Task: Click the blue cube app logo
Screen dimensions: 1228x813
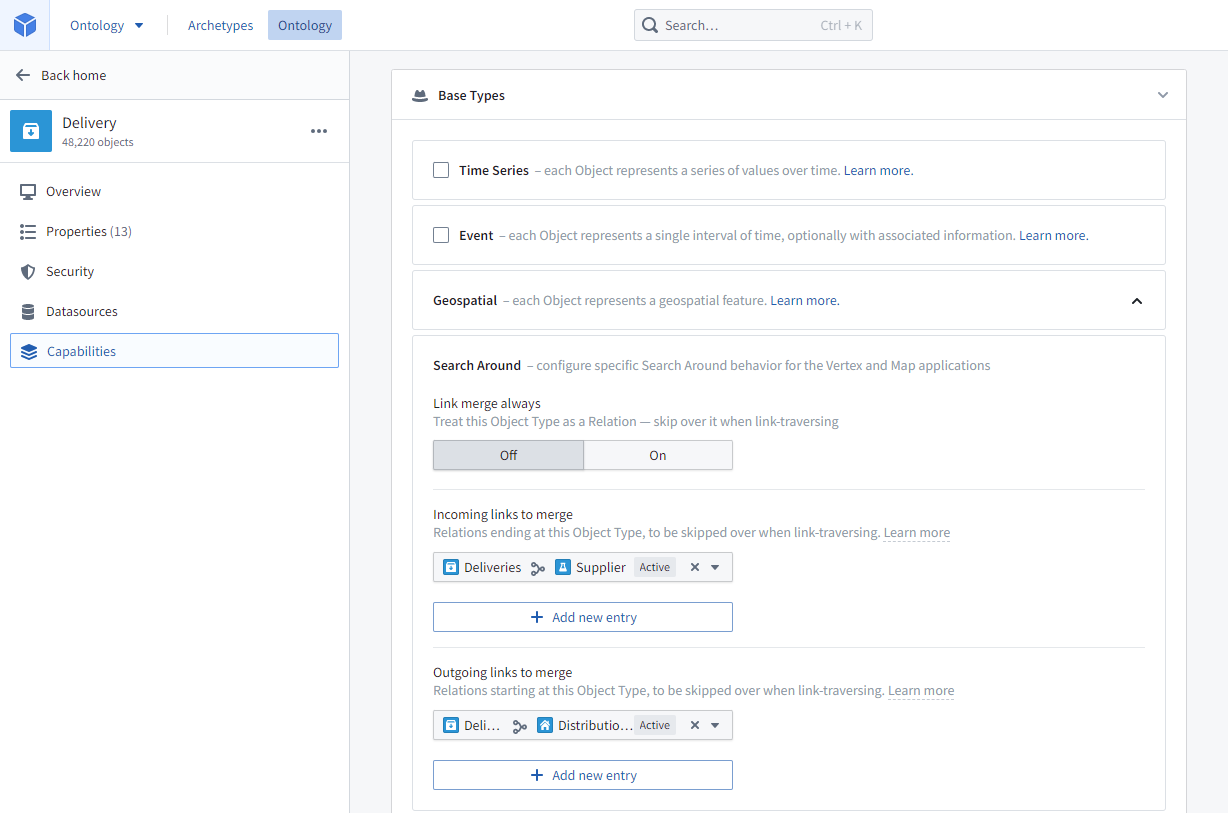Action: point(25,25)
